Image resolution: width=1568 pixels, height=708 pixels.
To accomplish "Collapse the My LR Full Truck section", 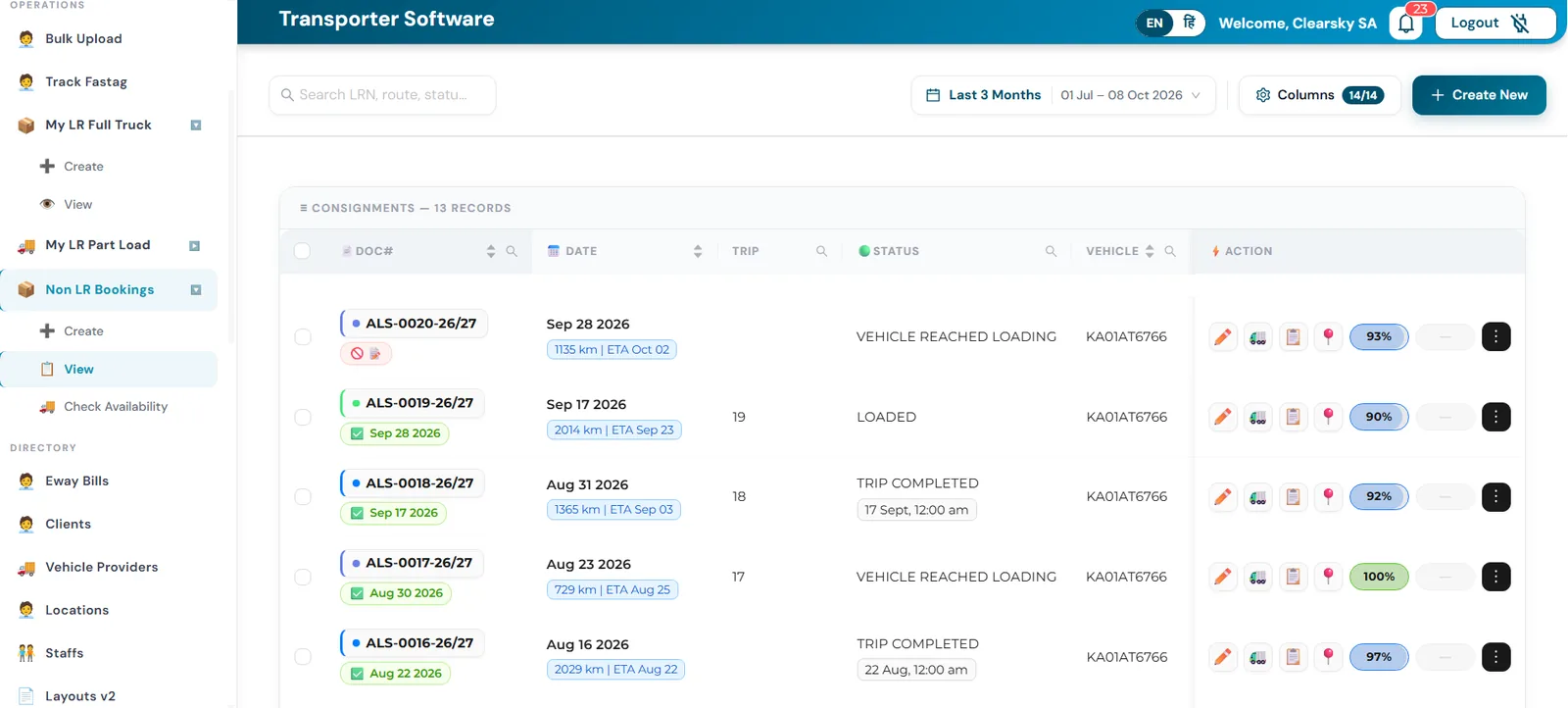I will [x=196, y=126].
